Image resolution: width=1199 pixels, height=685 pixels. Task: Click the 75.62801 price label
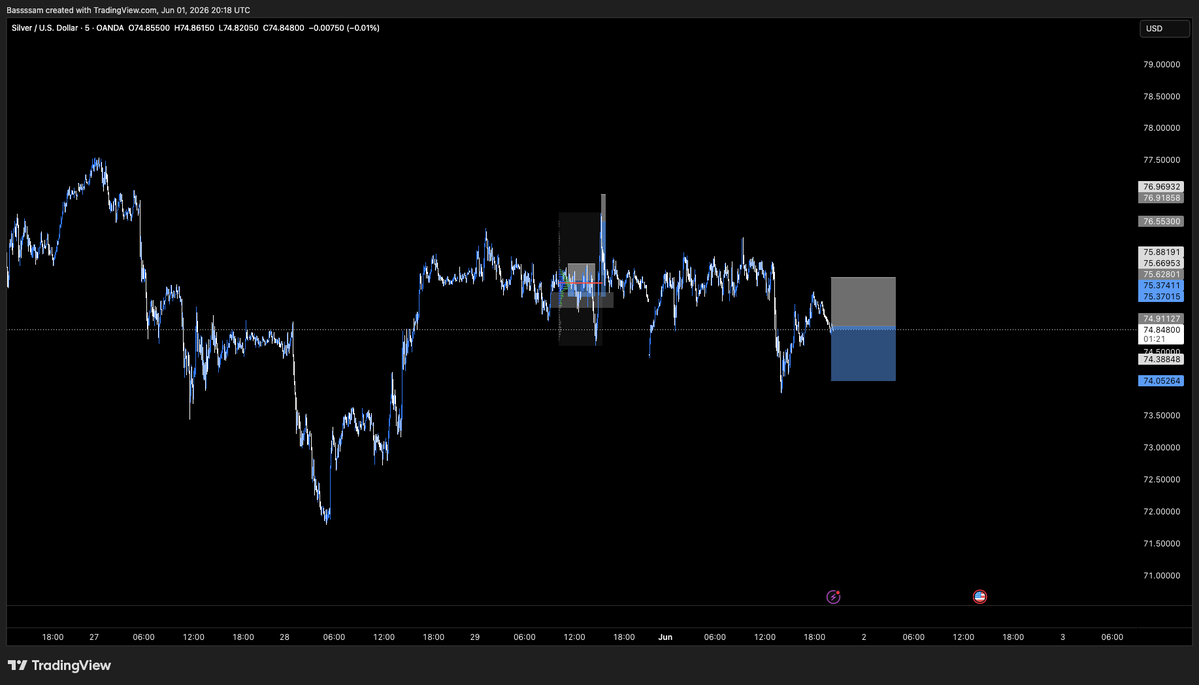click(x=1161, y=274)
